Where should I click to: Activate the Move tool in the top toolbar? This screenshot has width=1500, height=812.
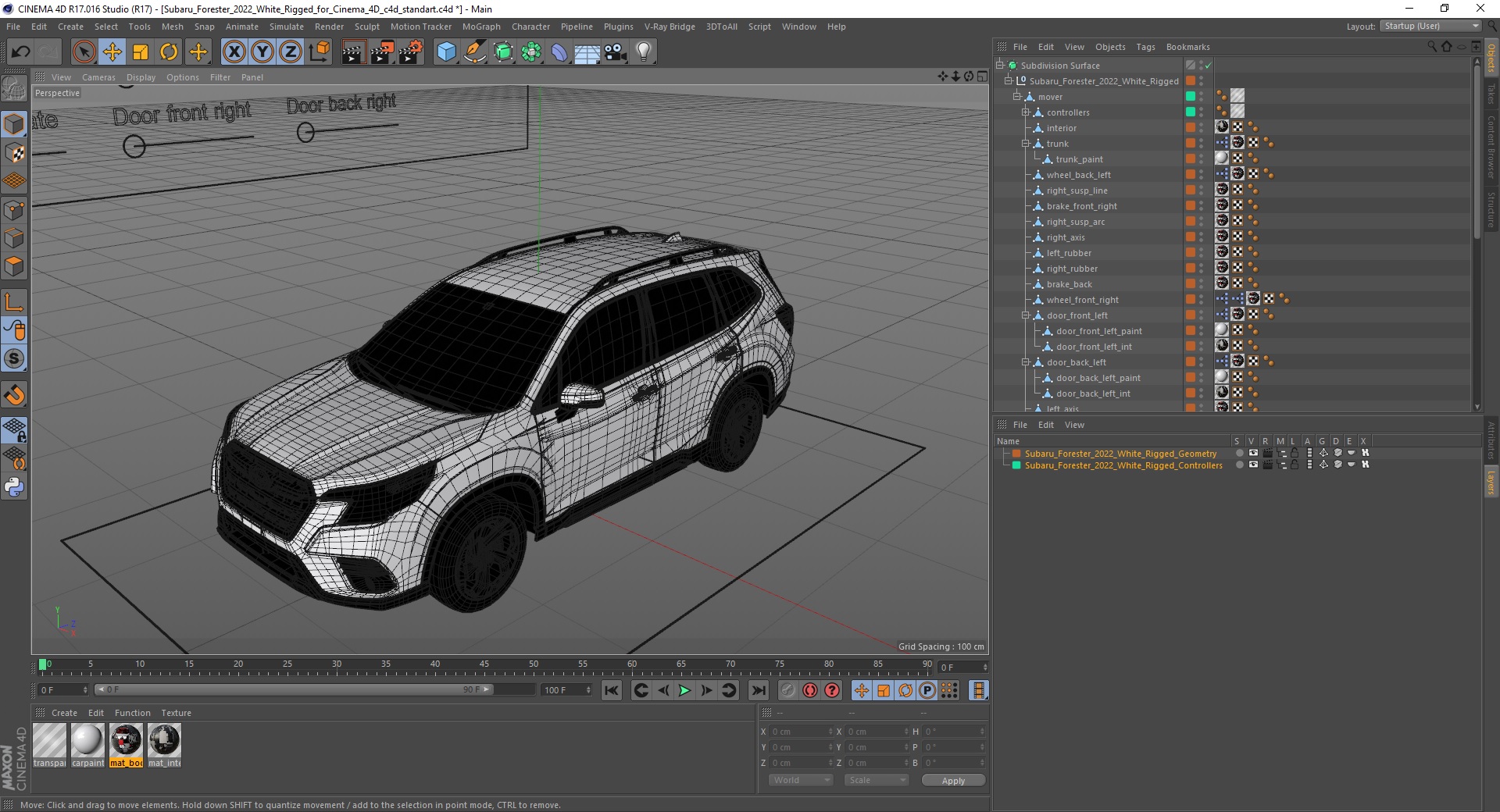pyautogui.click(x=112, y=52)
